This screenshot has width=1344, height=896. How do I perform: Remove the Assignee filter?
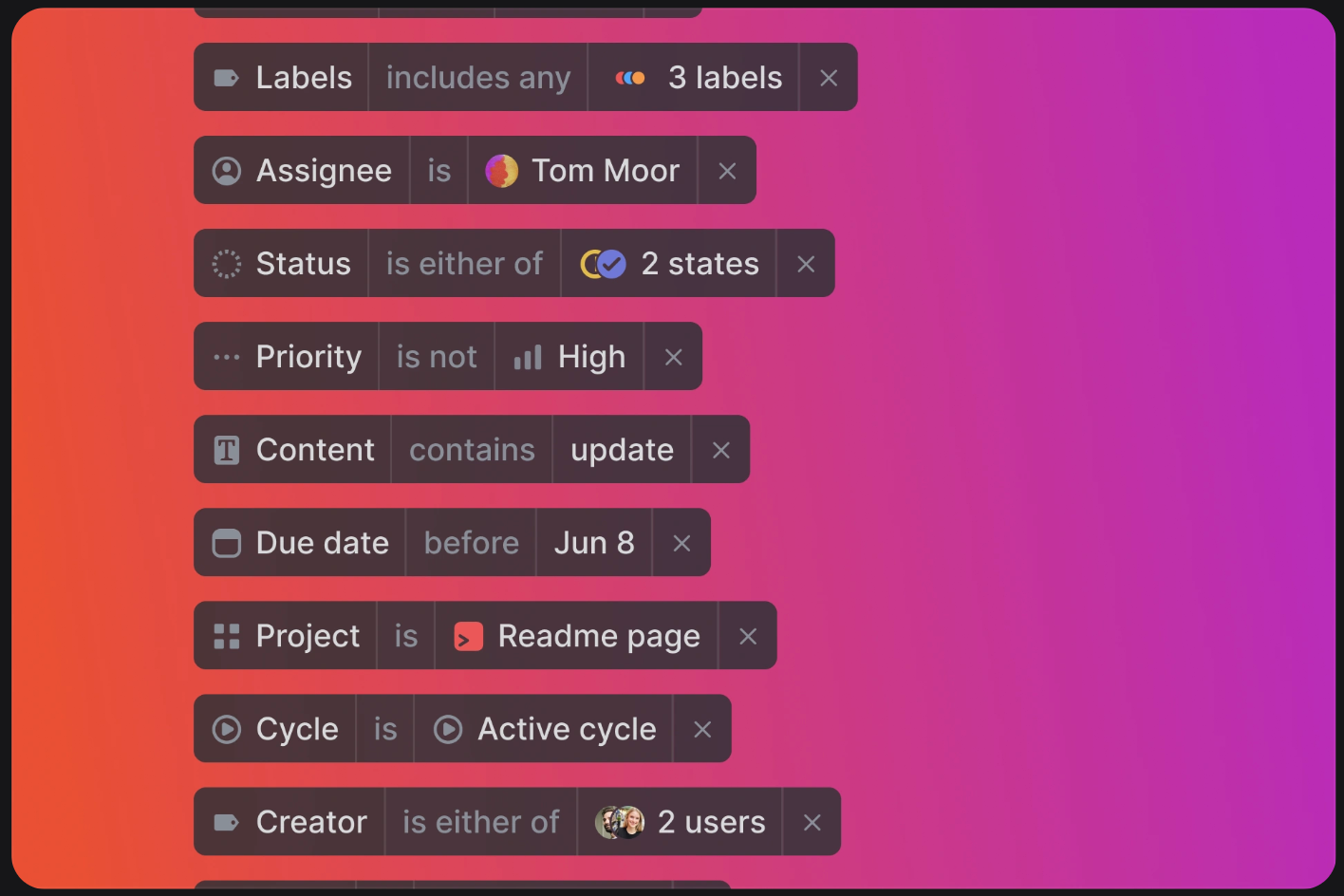click(x=727, y=171)
